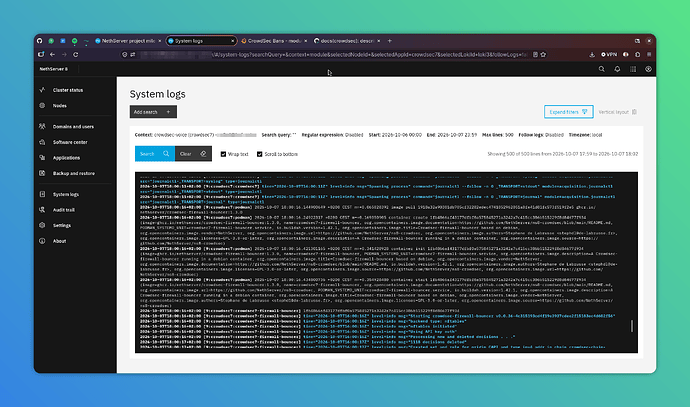
Task: Toggle the Wrap text checkbox
Action: pos(224,154)
